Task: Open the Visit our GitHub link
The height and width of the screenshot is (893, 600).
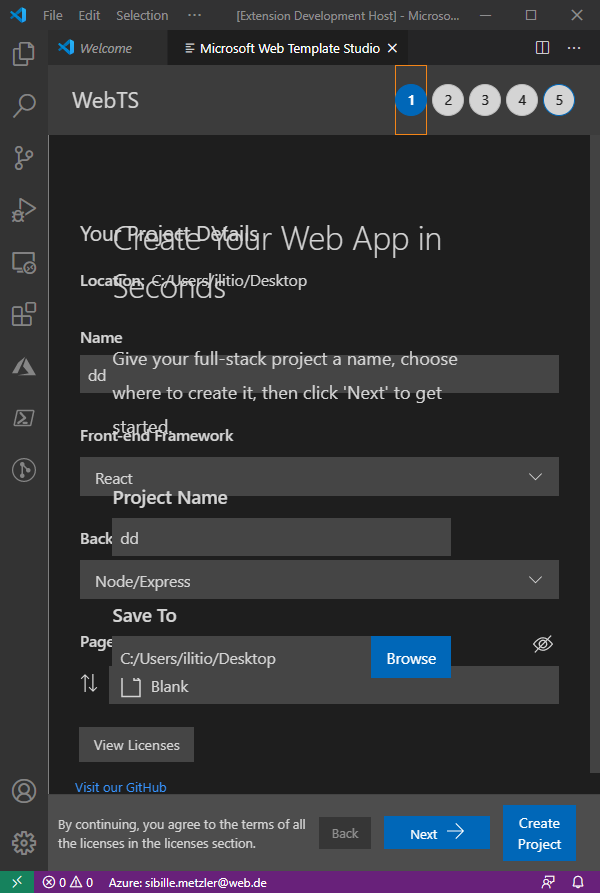Action: click(x=120, y=787)
